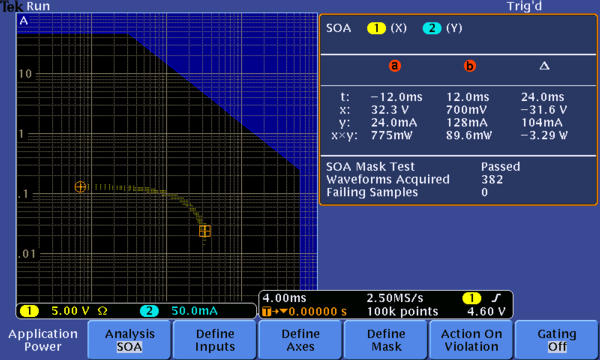Viewport: 600px width, 360px height.
Task: Click the rising edge trigger slope icon
Action: pyautogui.click(x=496, y=298)
